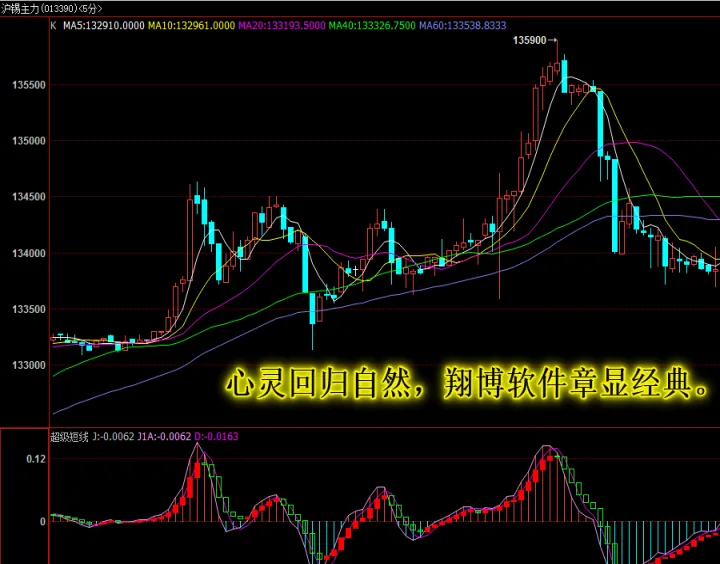
Task: Click the 135000 price axis label
Action: [x=28, y=141]
